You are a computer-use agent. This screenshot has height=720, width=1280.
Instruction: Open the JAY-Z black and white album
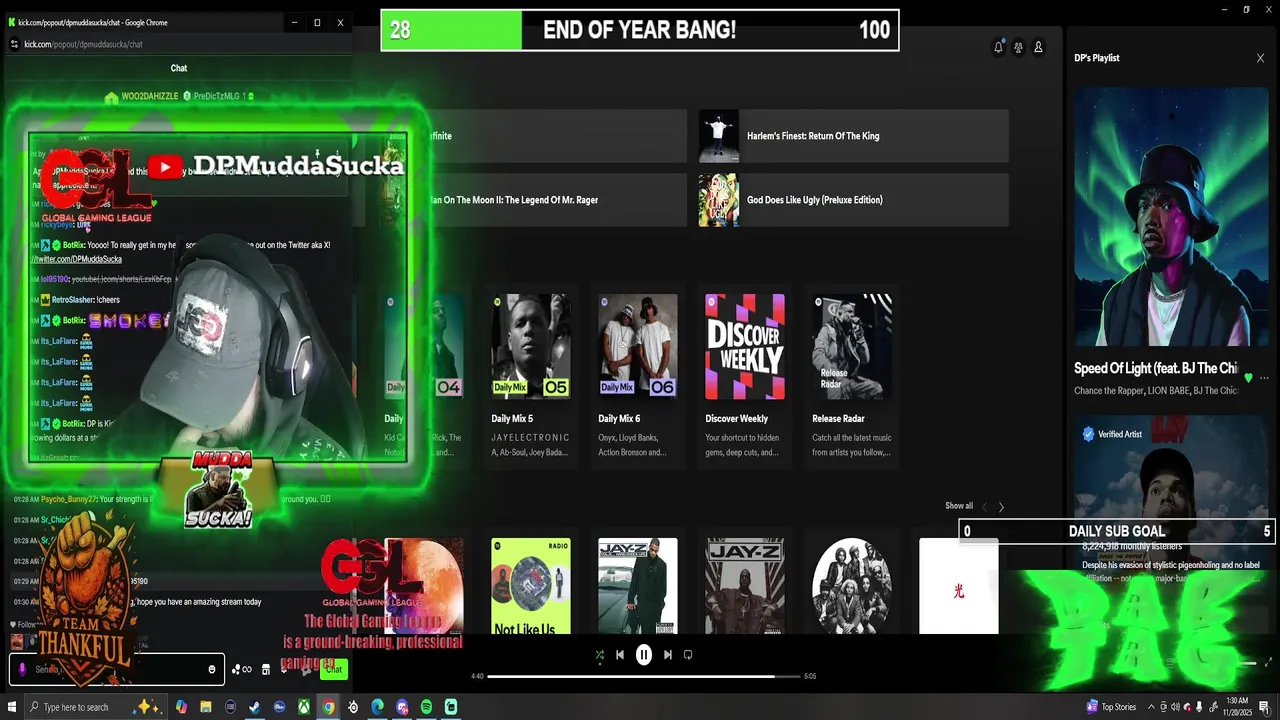click(745, 586)
